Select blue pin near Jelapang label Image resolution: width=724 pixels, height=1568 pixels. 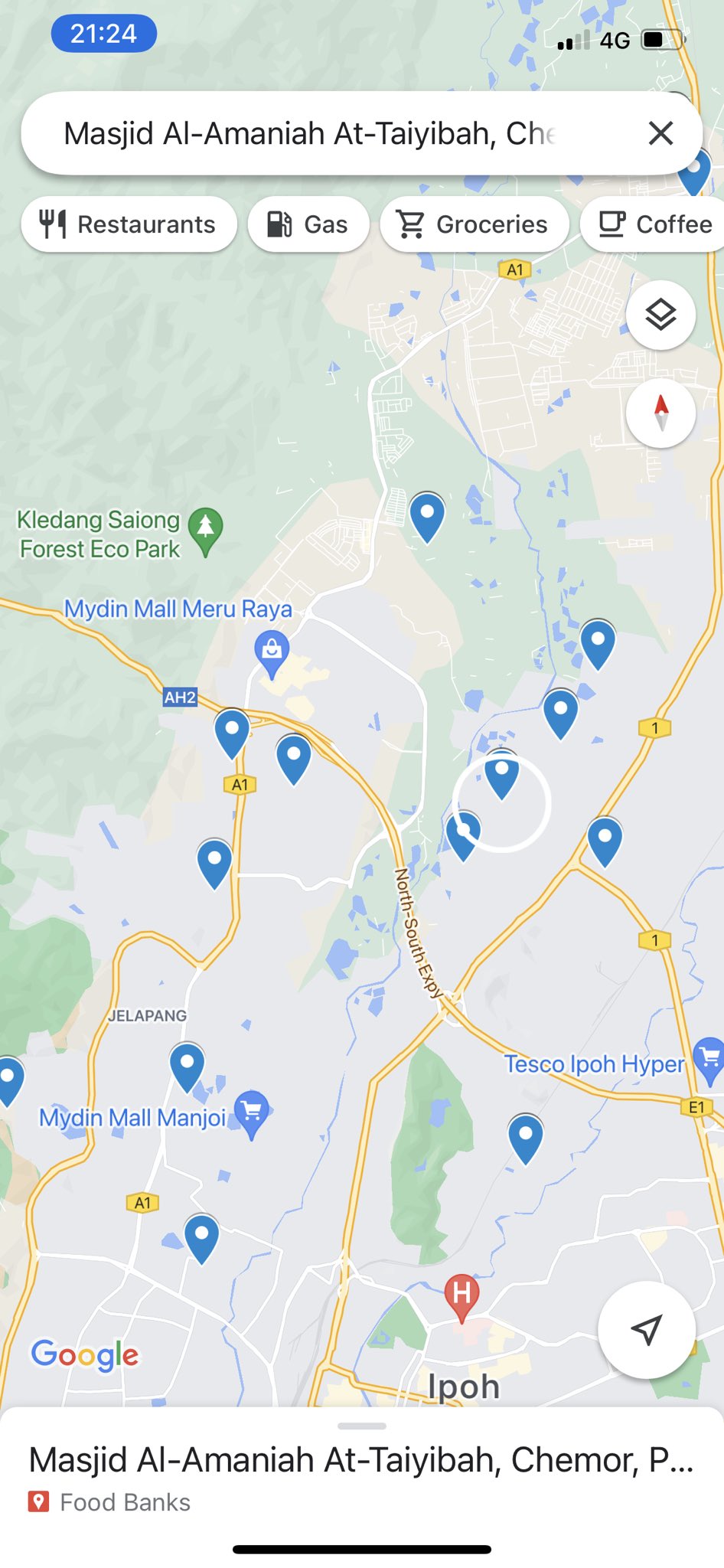187,1067
